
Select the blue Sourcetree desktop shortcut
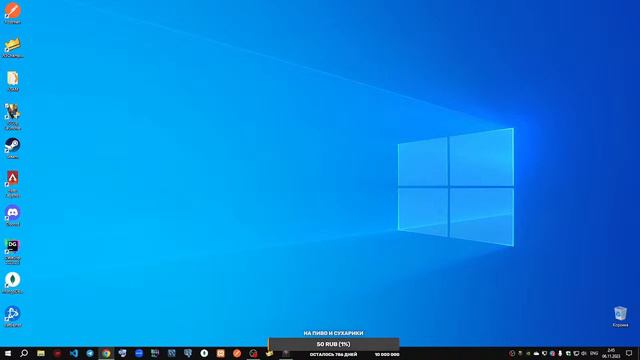(13, 317)
